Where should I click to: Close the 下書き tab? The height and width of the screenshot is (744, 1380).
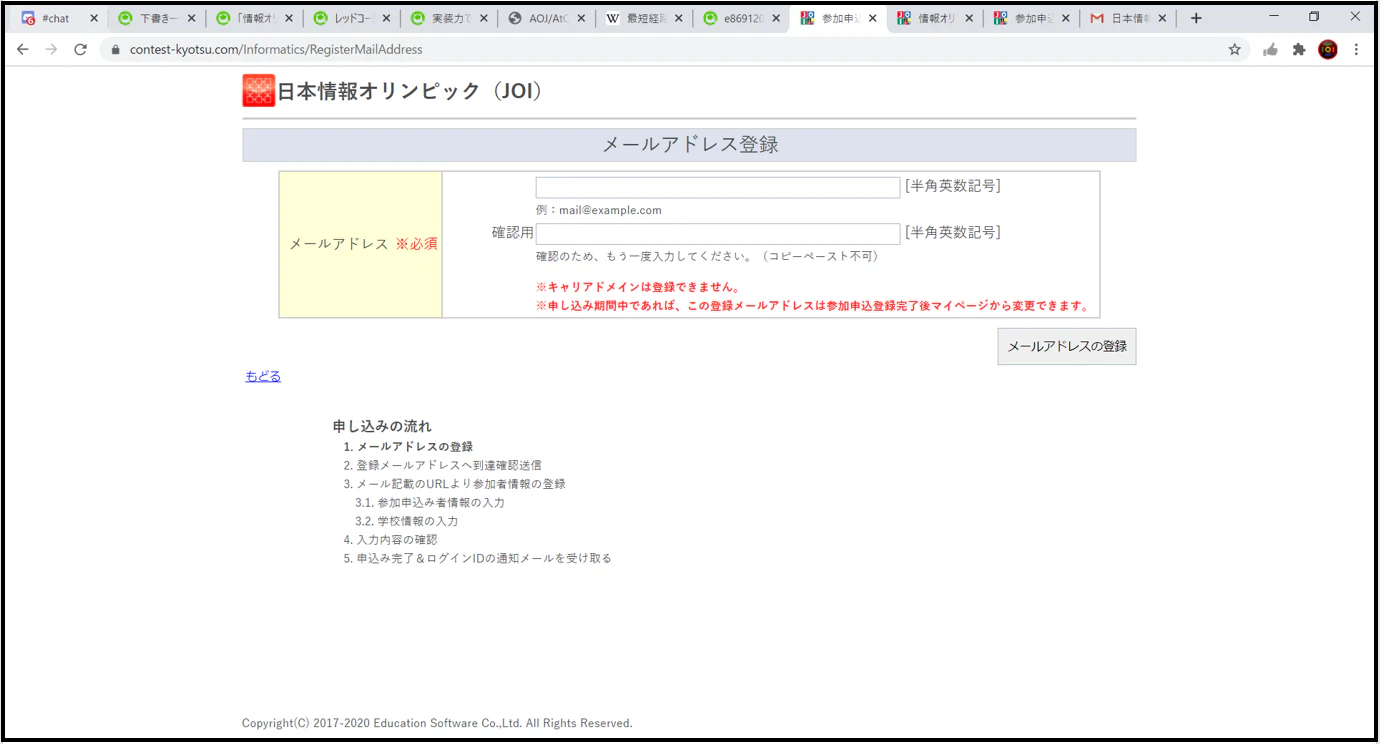coord(191,18)
